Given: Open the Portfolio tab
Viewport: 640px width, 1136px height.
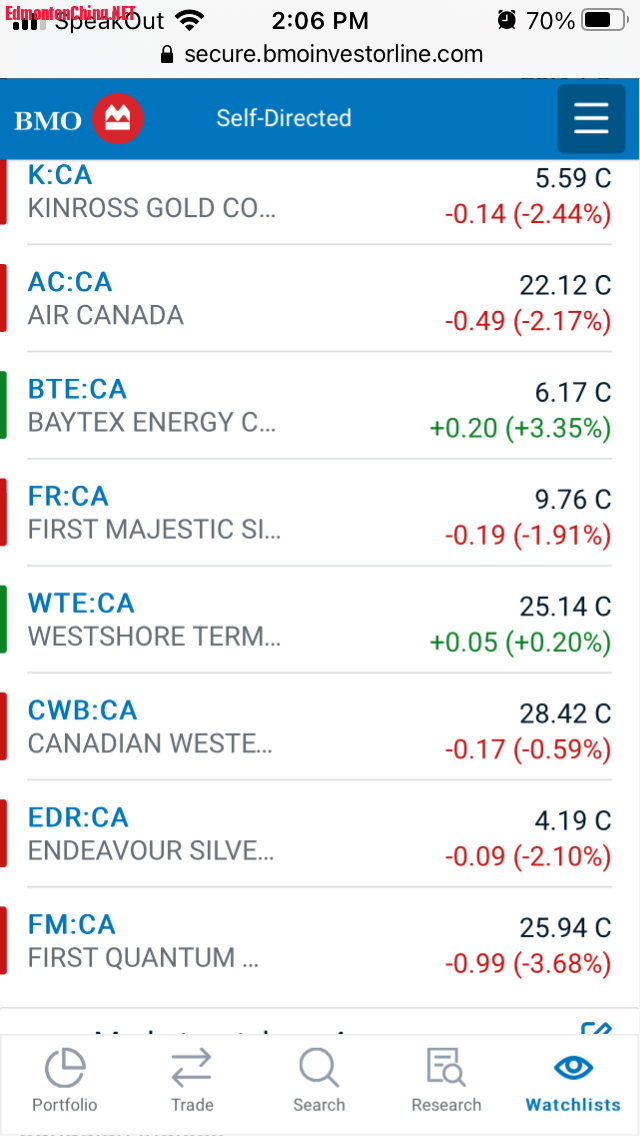Looking at the screenshot, I should (x=65, y=1080).
